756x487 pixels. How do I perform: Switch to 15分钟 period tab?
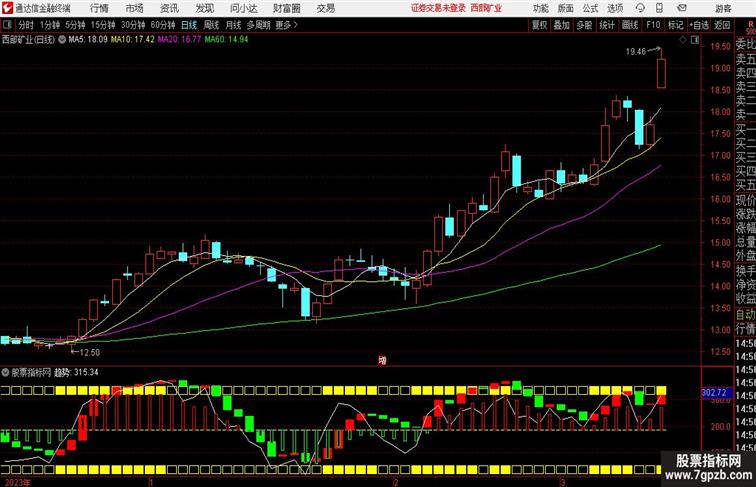[x=103, y=25]
